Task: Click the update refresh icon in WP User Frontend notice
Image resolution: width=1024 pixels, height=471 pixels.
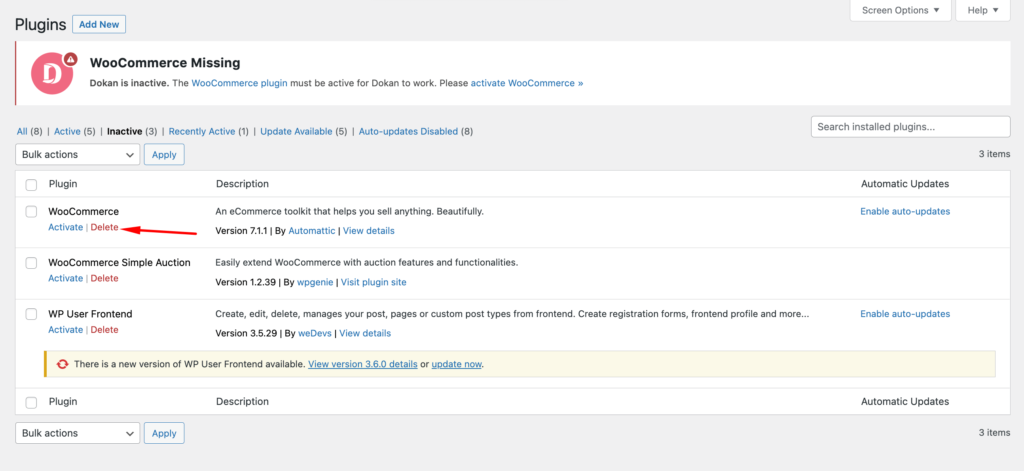Action: coord(62,365)
